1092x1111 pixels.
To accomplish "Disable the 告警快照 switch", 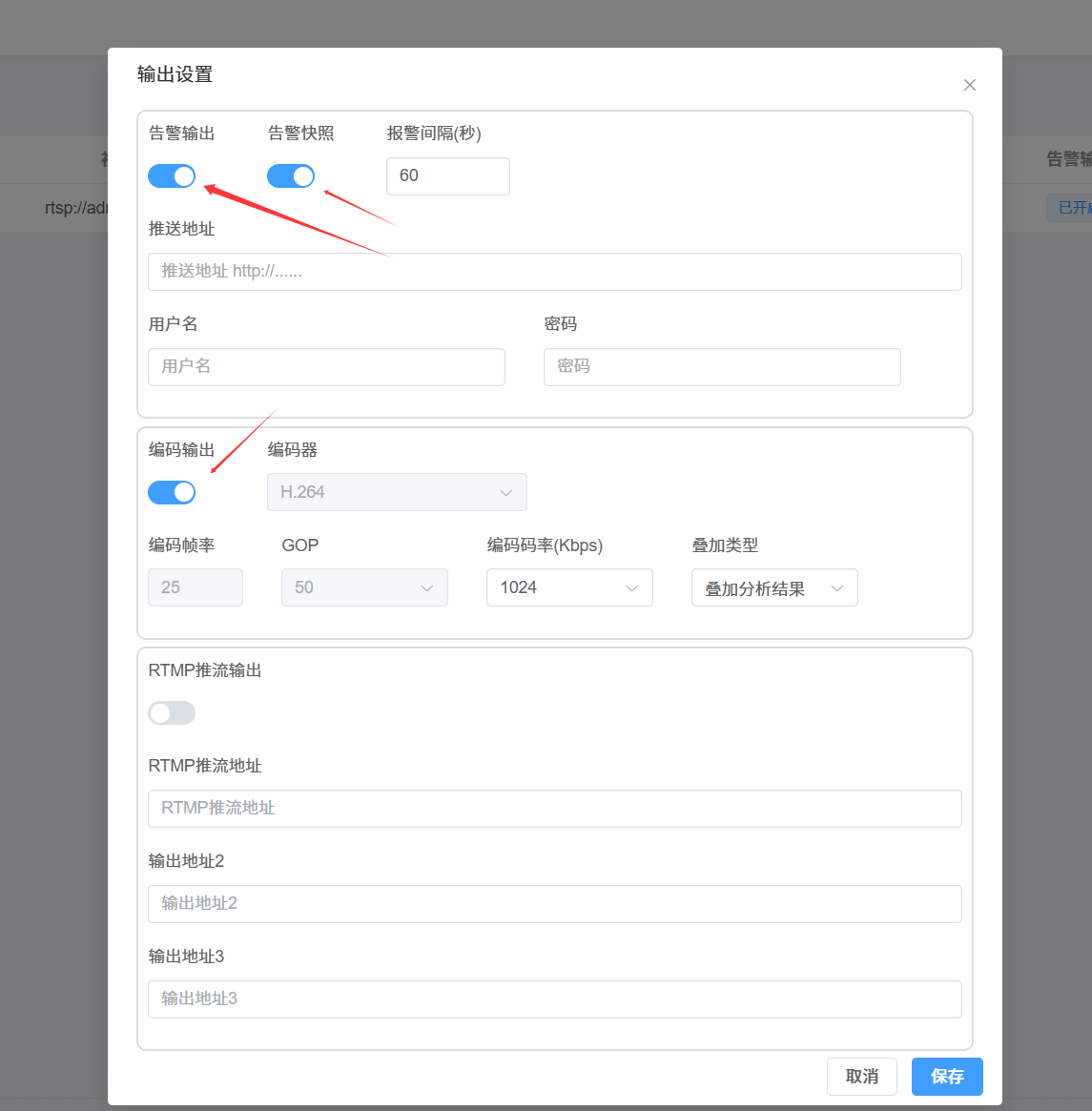I will 291,176.
